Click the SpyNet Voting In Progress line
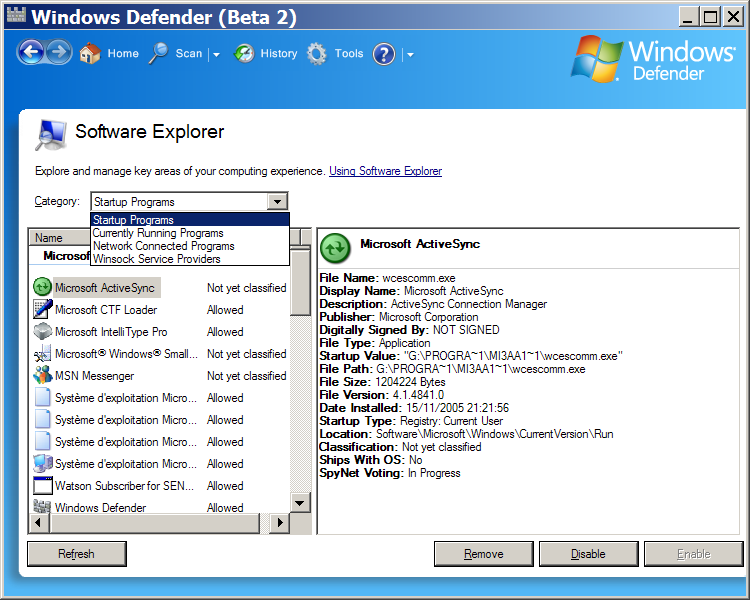 390,473
